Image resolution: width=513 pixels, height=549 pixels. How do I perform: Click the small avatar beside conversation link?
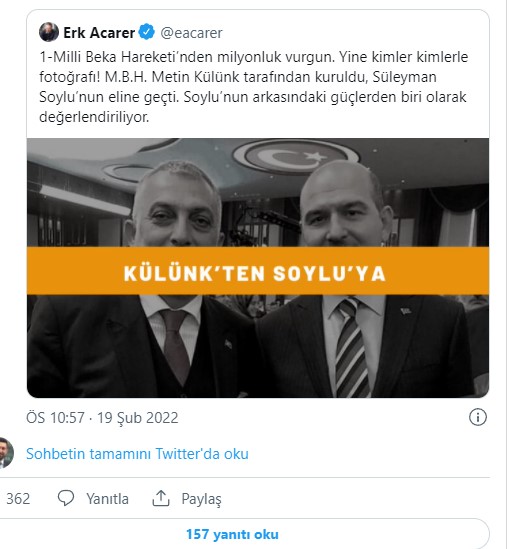point(6,453)
